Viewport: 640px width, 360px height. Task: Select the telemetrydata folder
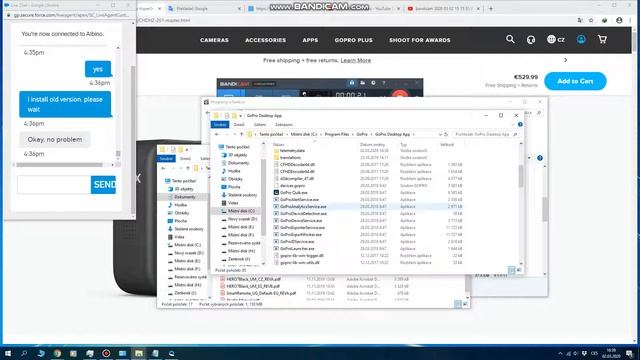[x=292, y=151]
